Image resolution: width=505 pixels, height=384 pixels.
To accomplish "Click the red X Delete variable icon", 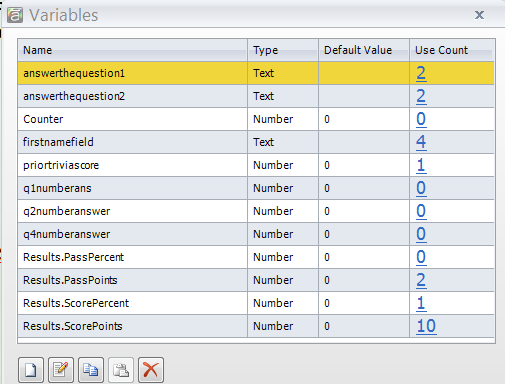I will coord(151,370).
